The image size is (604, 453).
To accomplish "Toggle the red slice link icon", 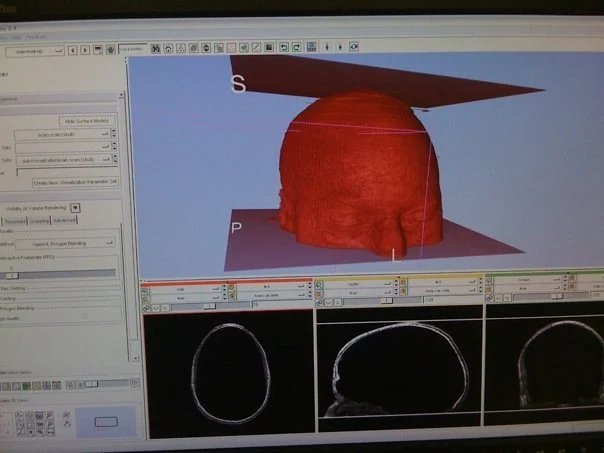I will pos(146,308).
